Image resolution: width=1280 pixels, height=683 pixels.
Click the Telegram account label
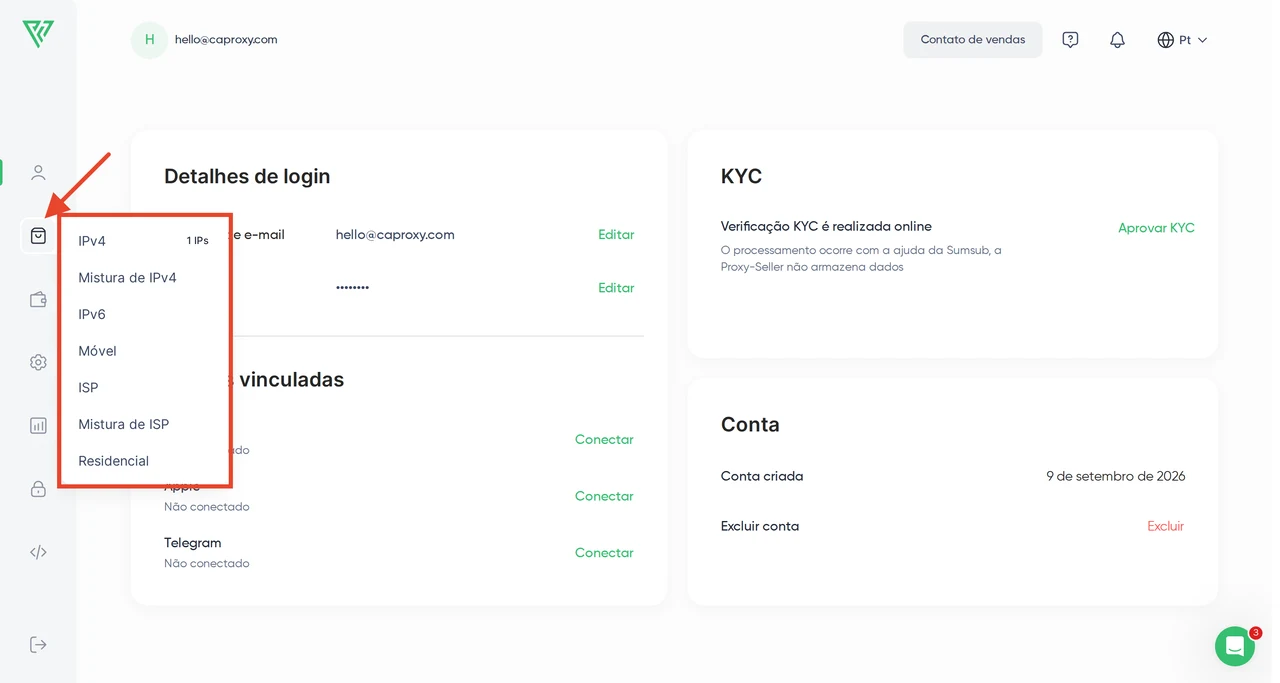[192, 543]
